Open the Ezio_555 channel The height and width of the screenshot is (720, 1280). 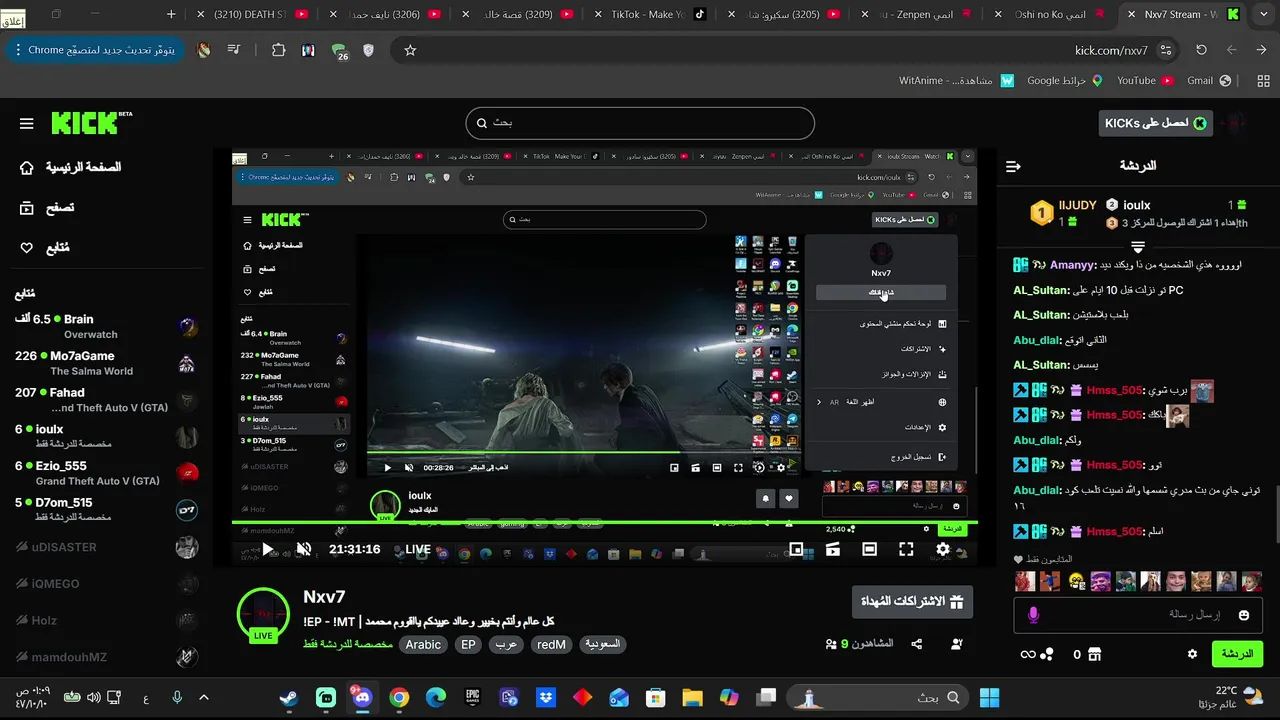pyautogui.click(x=106, y=473)
